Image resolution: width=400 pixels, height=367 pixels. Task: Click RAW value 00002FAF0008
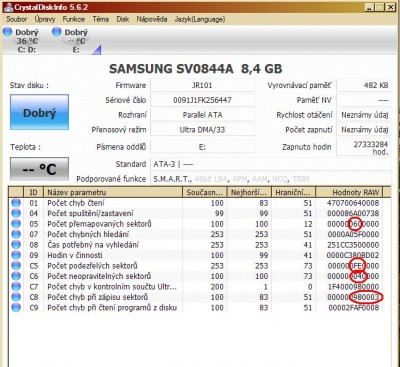coord(353,308)
